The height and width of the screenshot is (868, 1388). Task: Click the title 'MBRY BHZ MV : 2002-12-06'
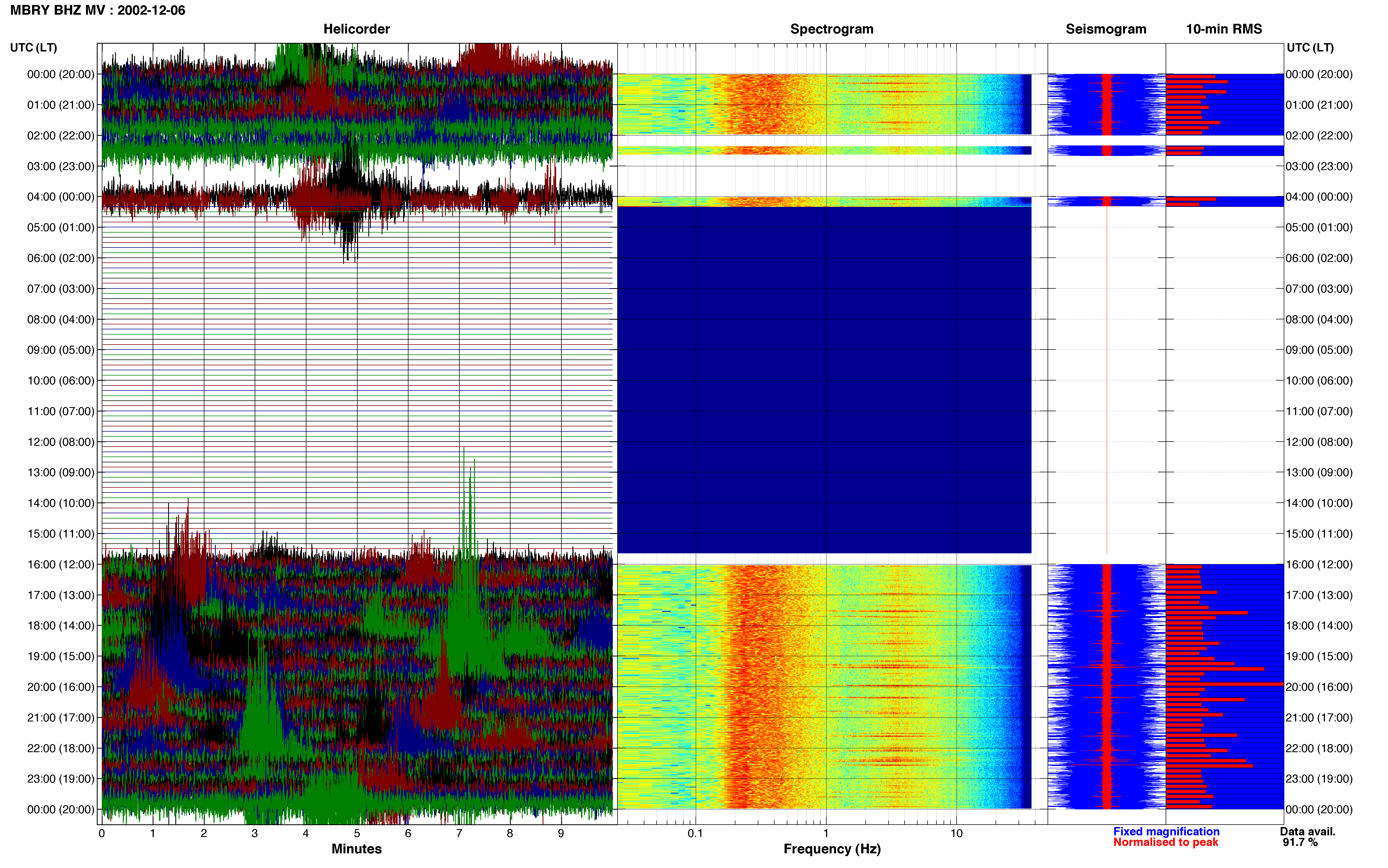[x=98, y=10]
